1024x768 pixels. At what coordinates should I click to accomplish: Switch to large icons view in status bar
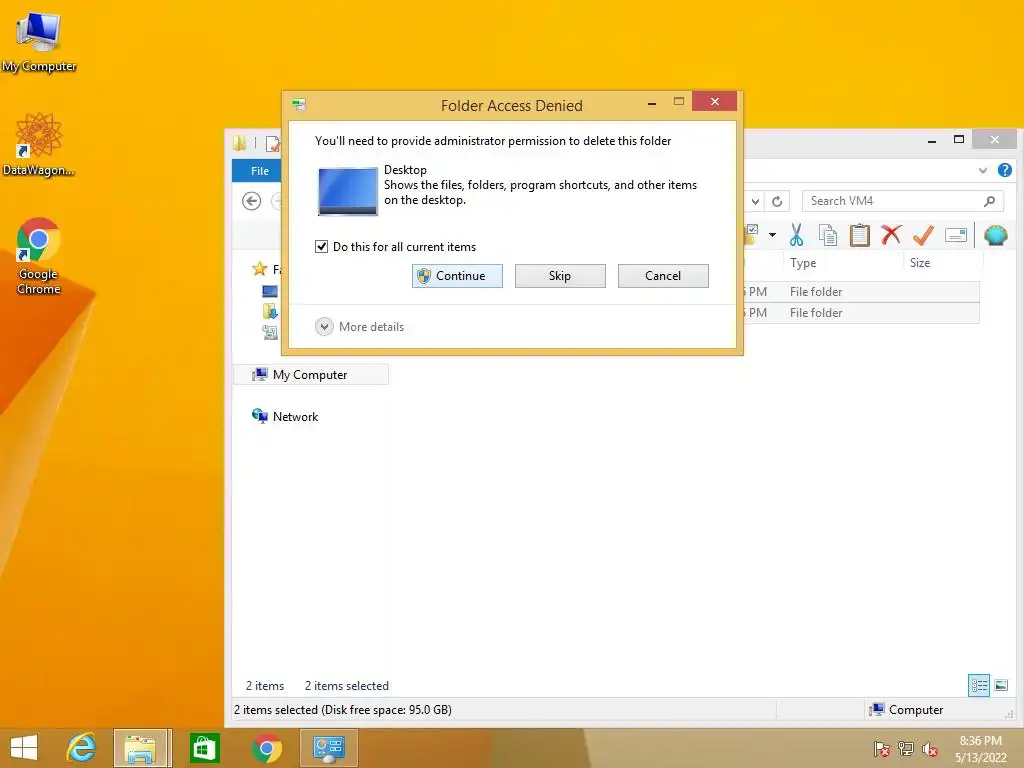click(x=1001, y=685)
